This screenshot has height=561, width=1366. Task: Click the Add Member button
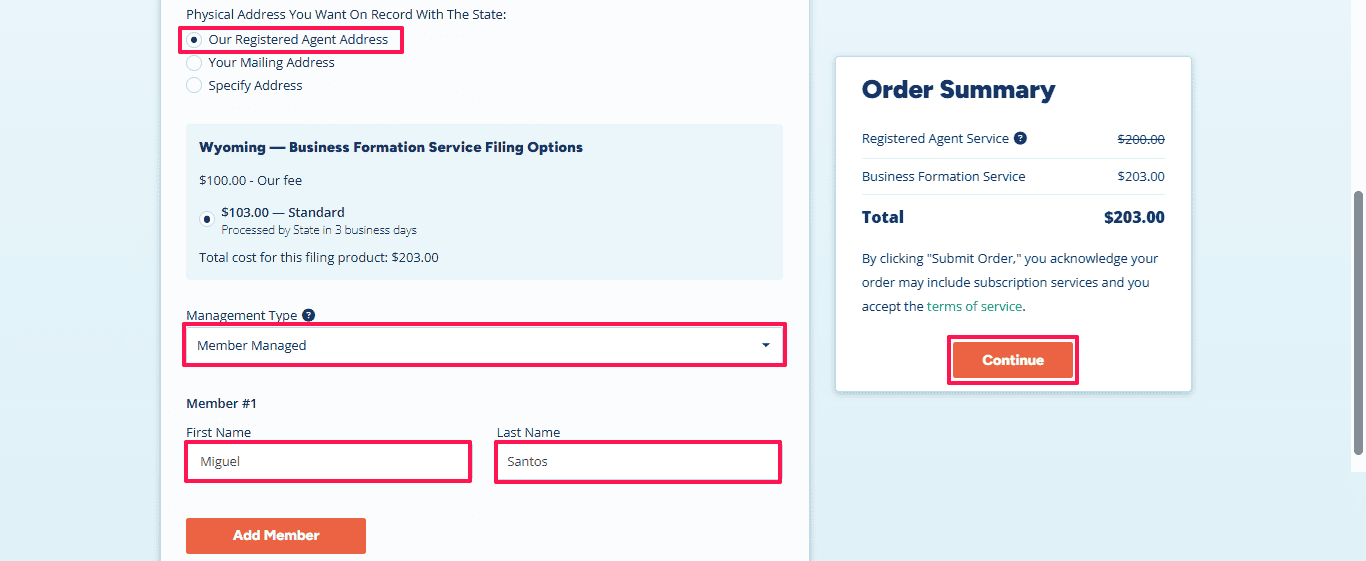tap(276, 536)
